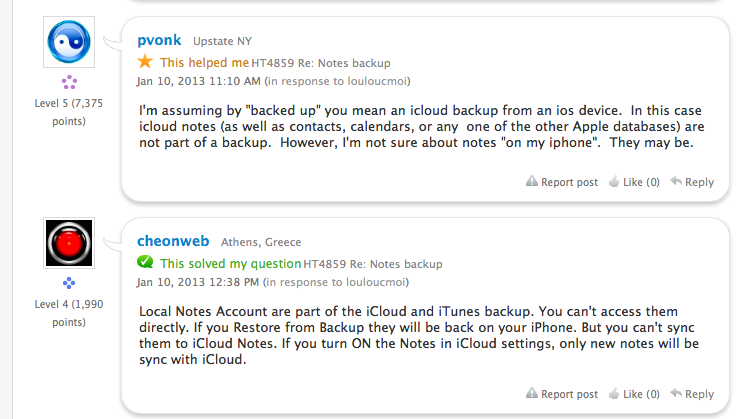Report cheonweb's post
This screenshot has width=750, height=419.
point(562,394)
